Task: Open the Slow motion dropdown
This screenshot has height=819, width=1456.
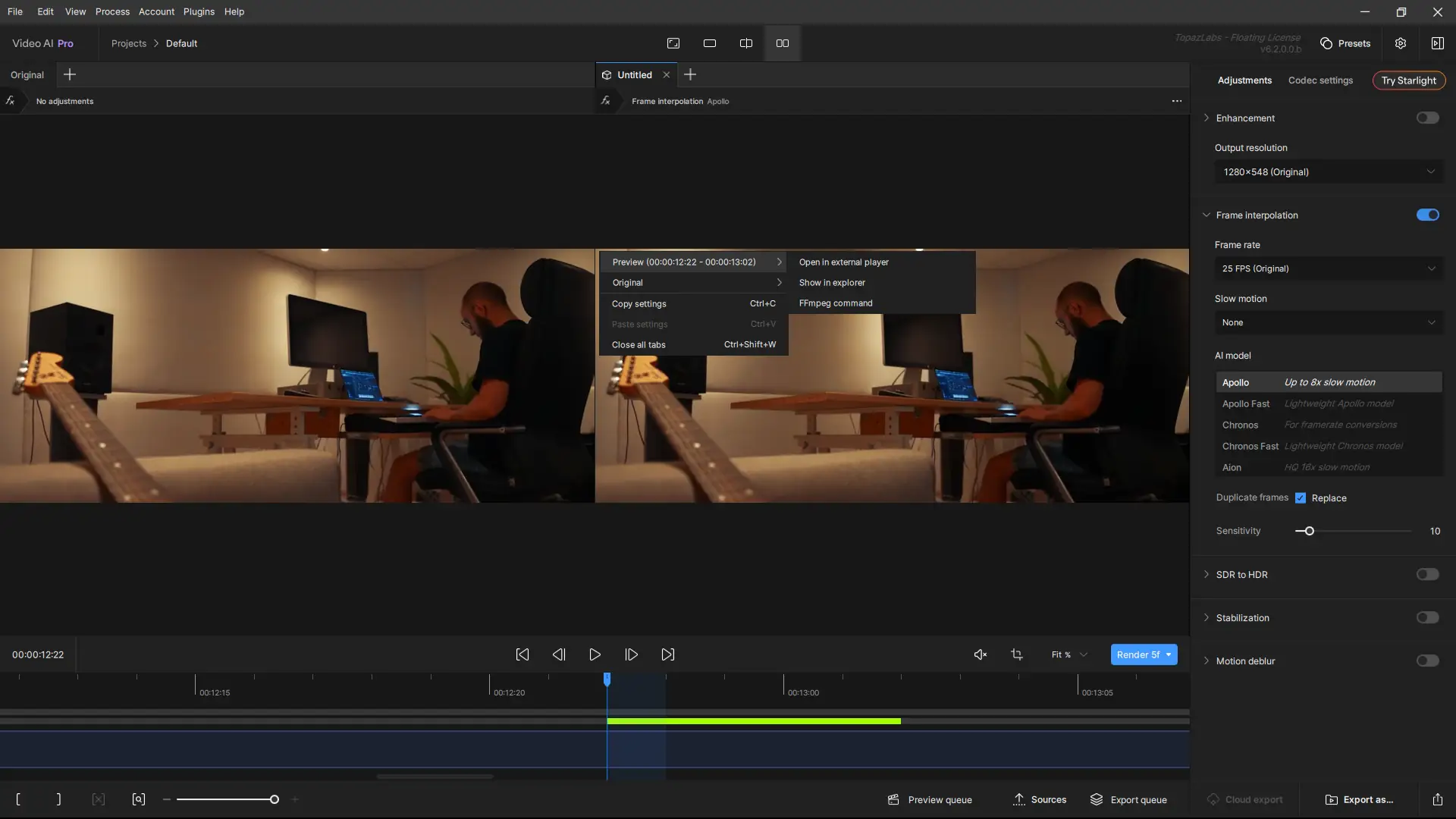Action: tap(1328, 322)
